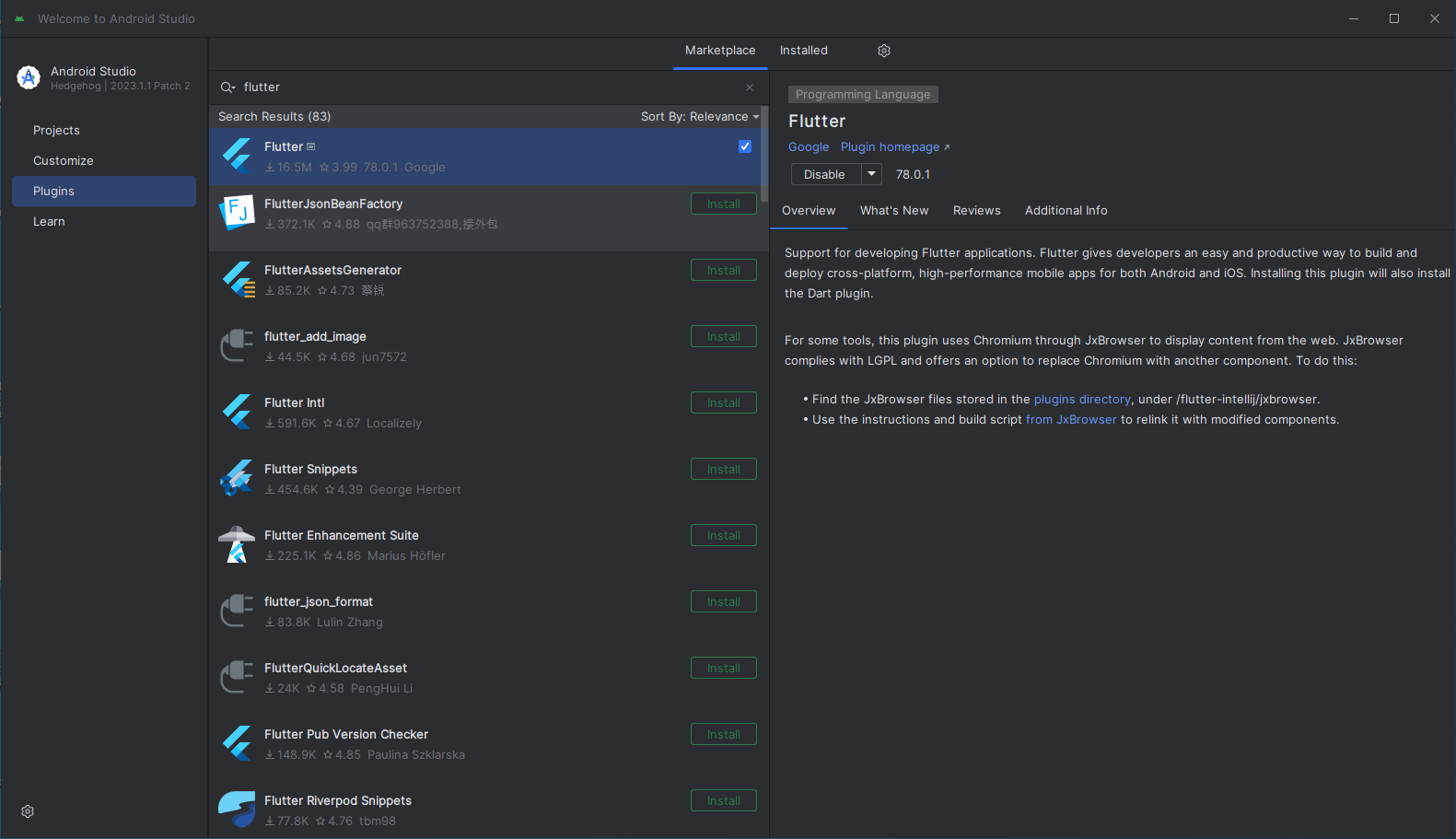Open the Overview tab
This screenshot has height=839, width=1456.
[809, 211]
